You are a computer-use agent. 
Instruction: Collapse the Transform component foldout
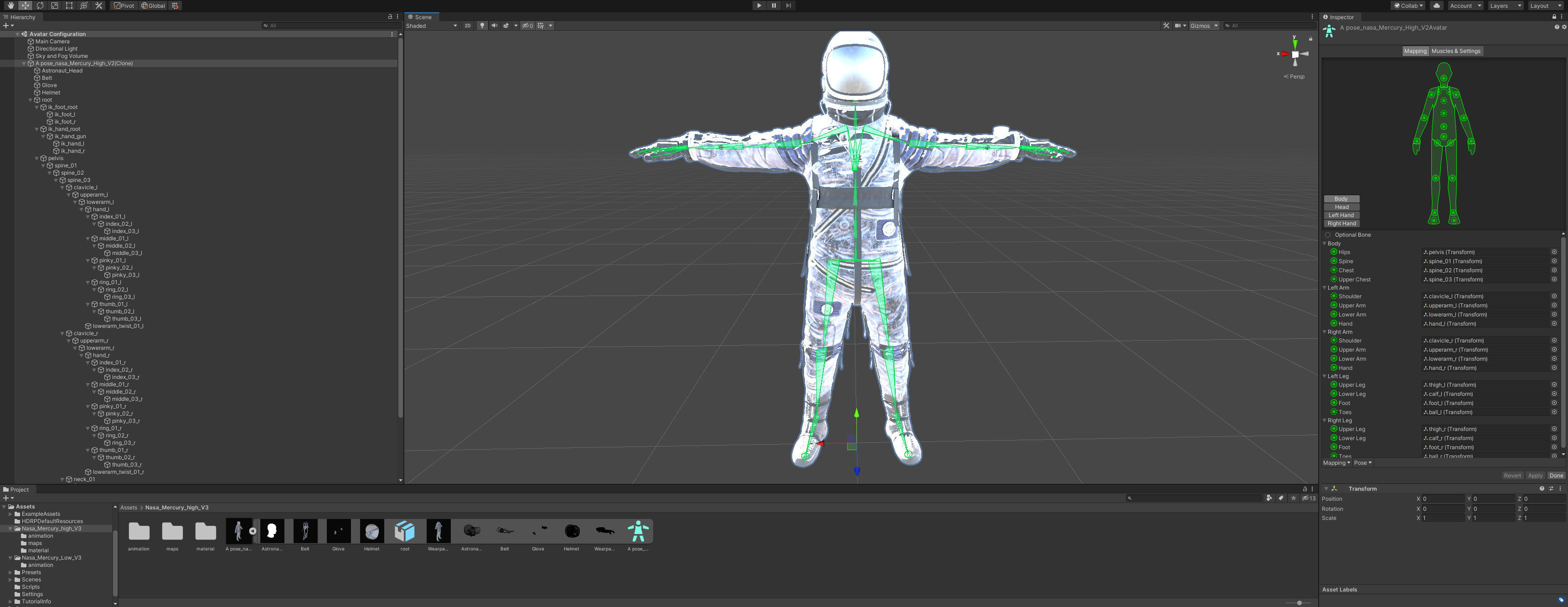(1326, 488)
